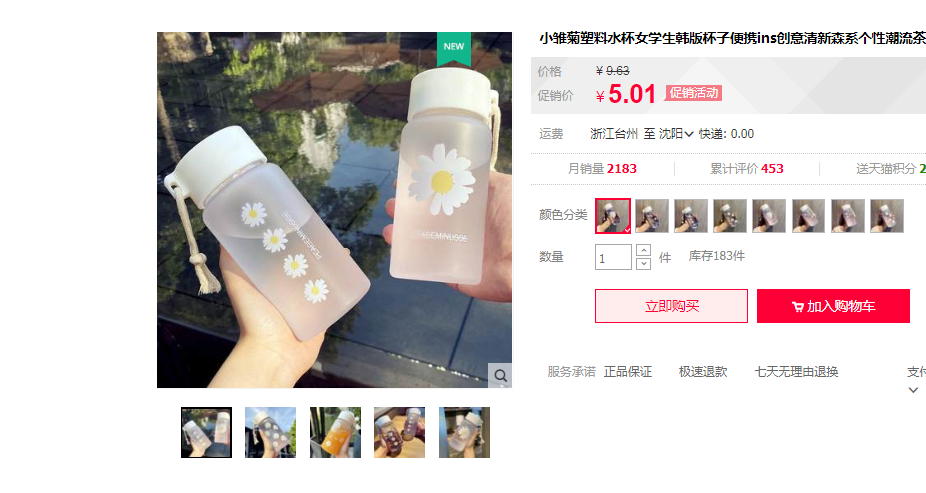Viewport: 926px width, 493px height.
Task: Click the 加入购物车 add to cart button
Action: click(833, 306)
